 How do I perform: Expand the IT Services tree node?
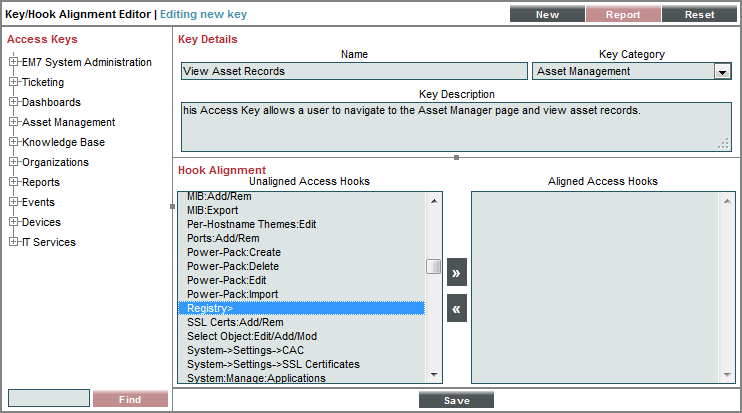(13, 242)
